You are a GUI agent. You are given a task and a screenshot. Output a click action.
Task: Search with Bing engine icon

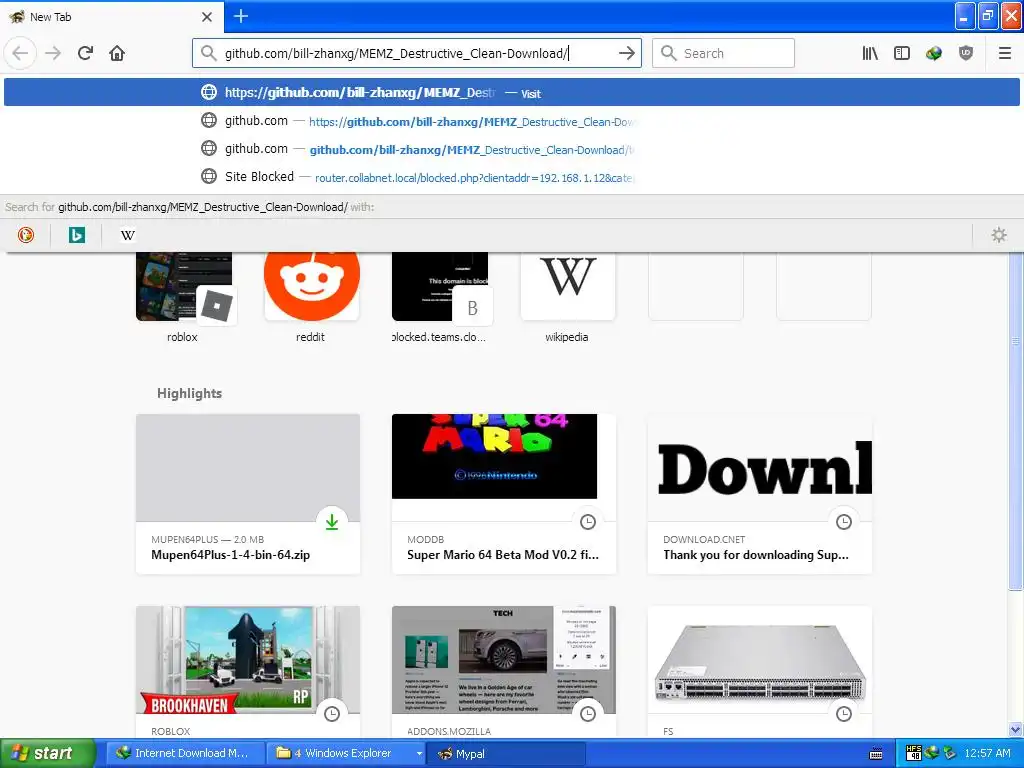76,235
